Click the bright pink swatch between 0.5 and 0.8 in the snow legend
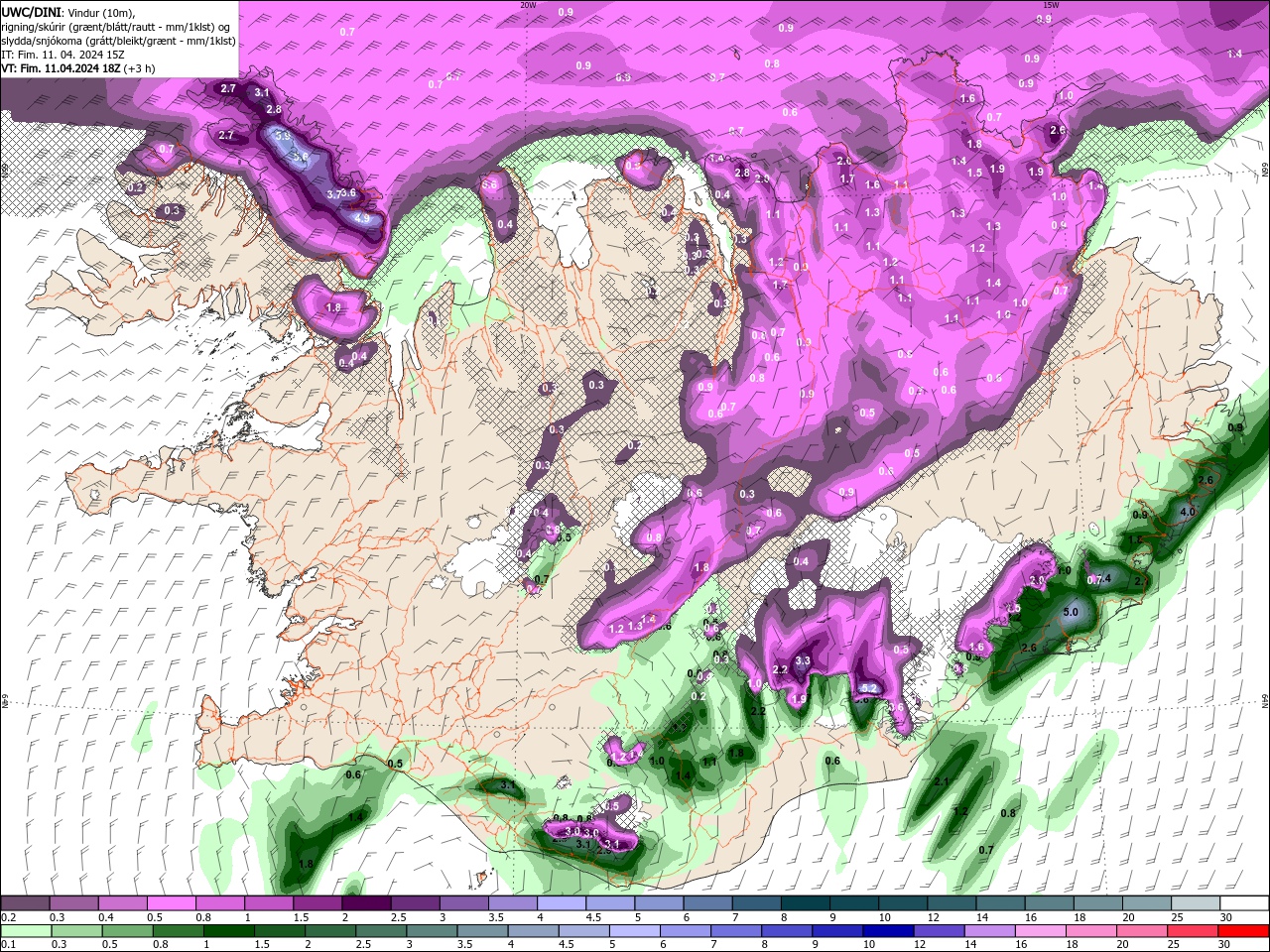This screenshot has height=952, width=1270. click(171, 903)
